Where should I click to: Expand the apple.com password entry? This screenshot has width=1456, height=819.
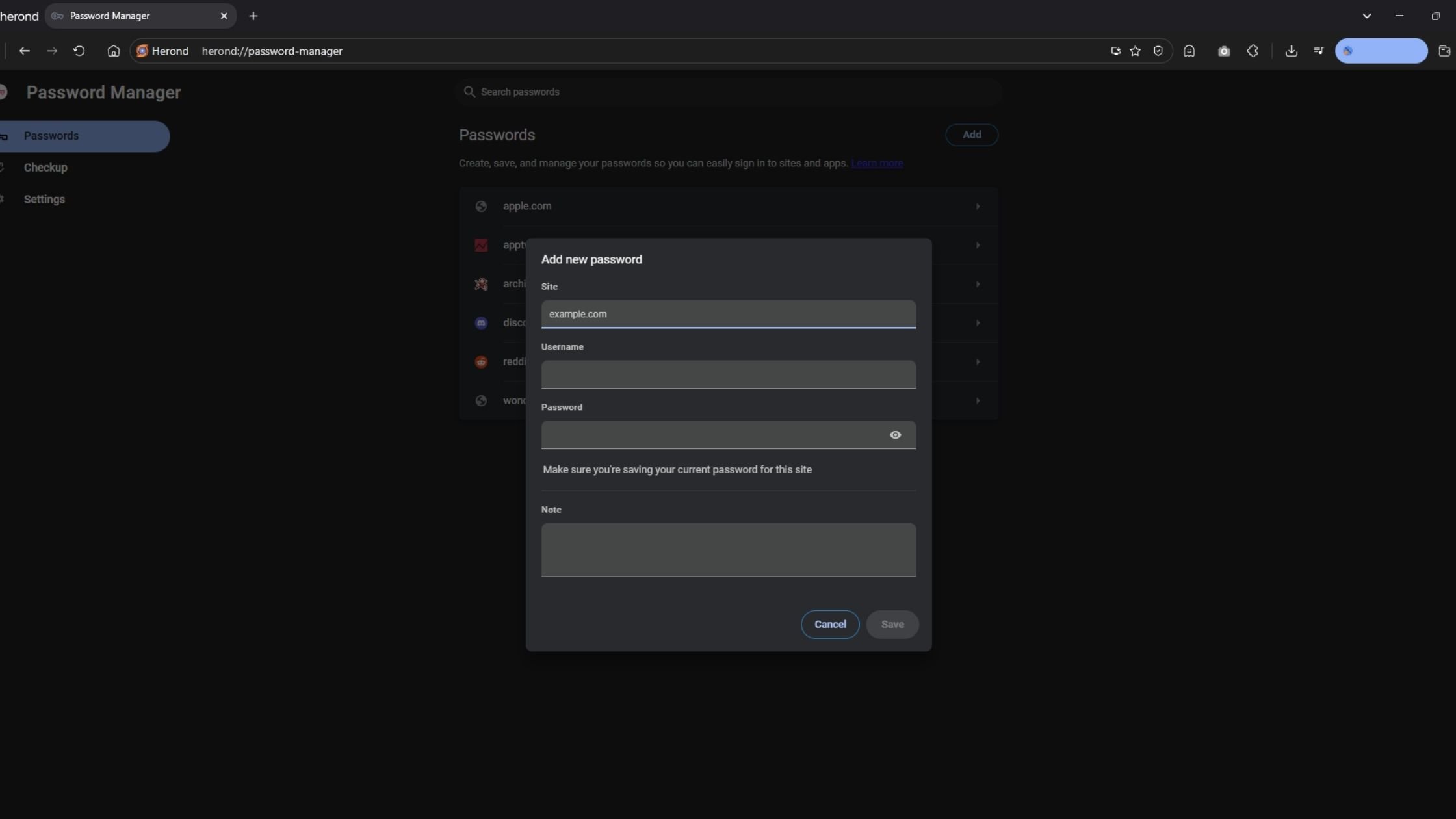pos(978,206)
